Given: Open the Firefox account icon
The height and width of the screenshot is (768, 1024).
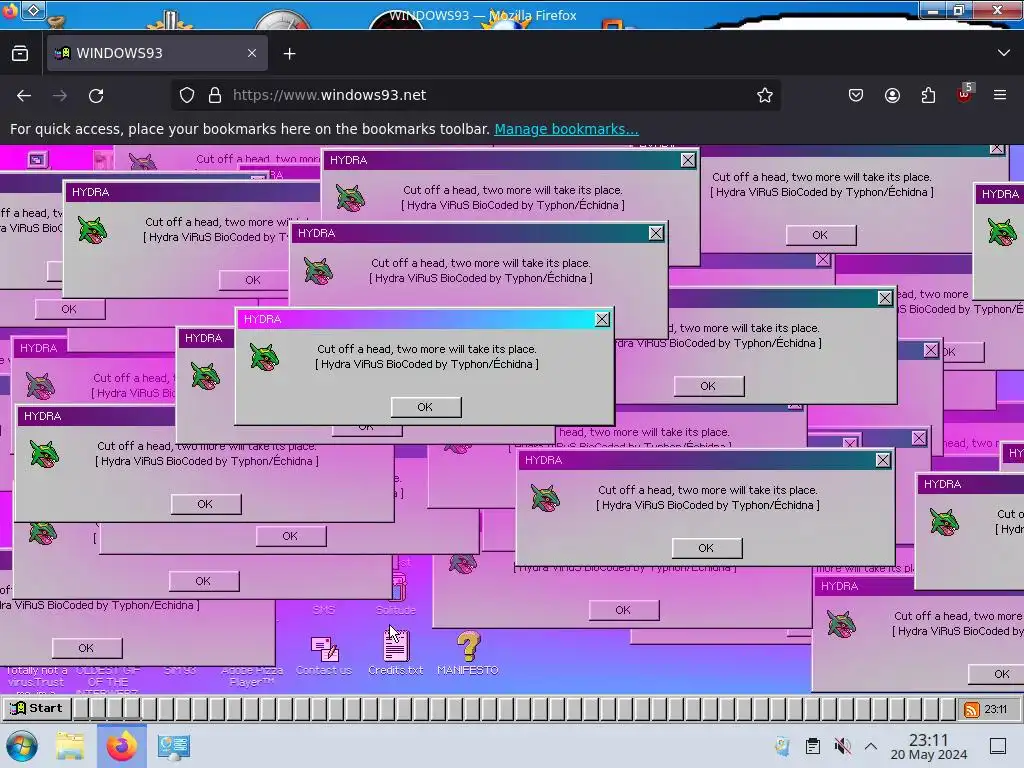Looking at the screenshot, I should (x=892, y=95).
